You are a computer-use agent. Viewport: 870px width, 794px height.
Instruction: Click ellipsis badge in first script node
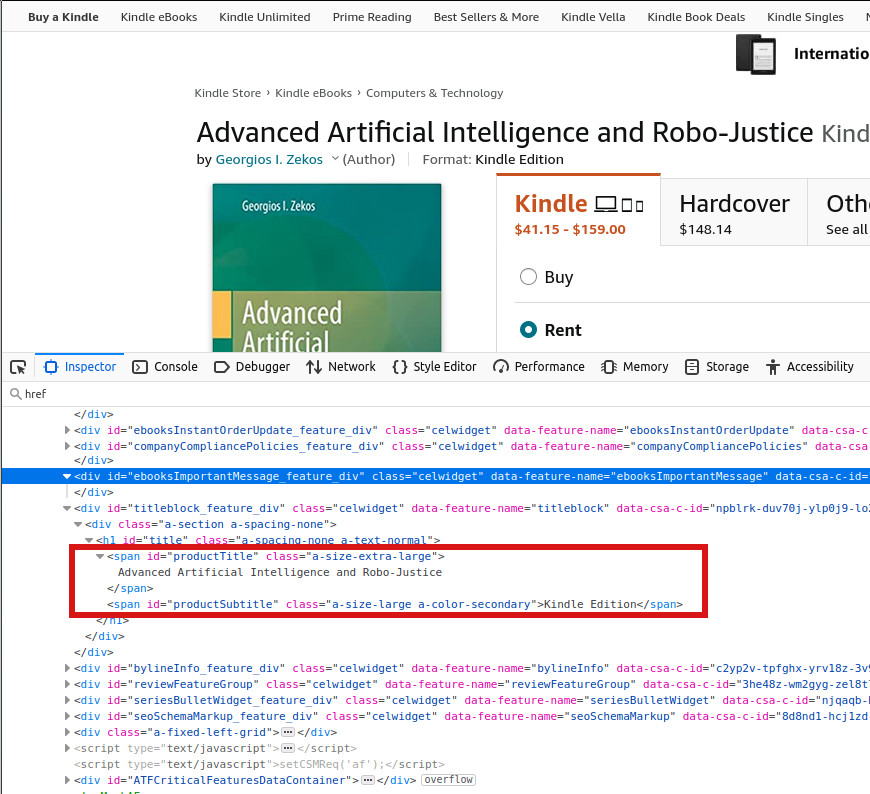[288, 749]
